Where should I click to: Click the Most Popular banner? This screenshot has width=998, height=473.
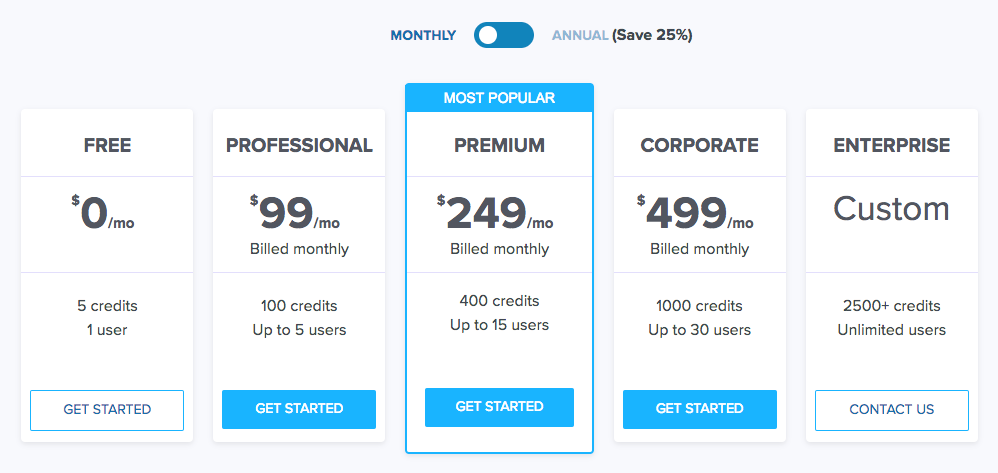pos(499,98)
